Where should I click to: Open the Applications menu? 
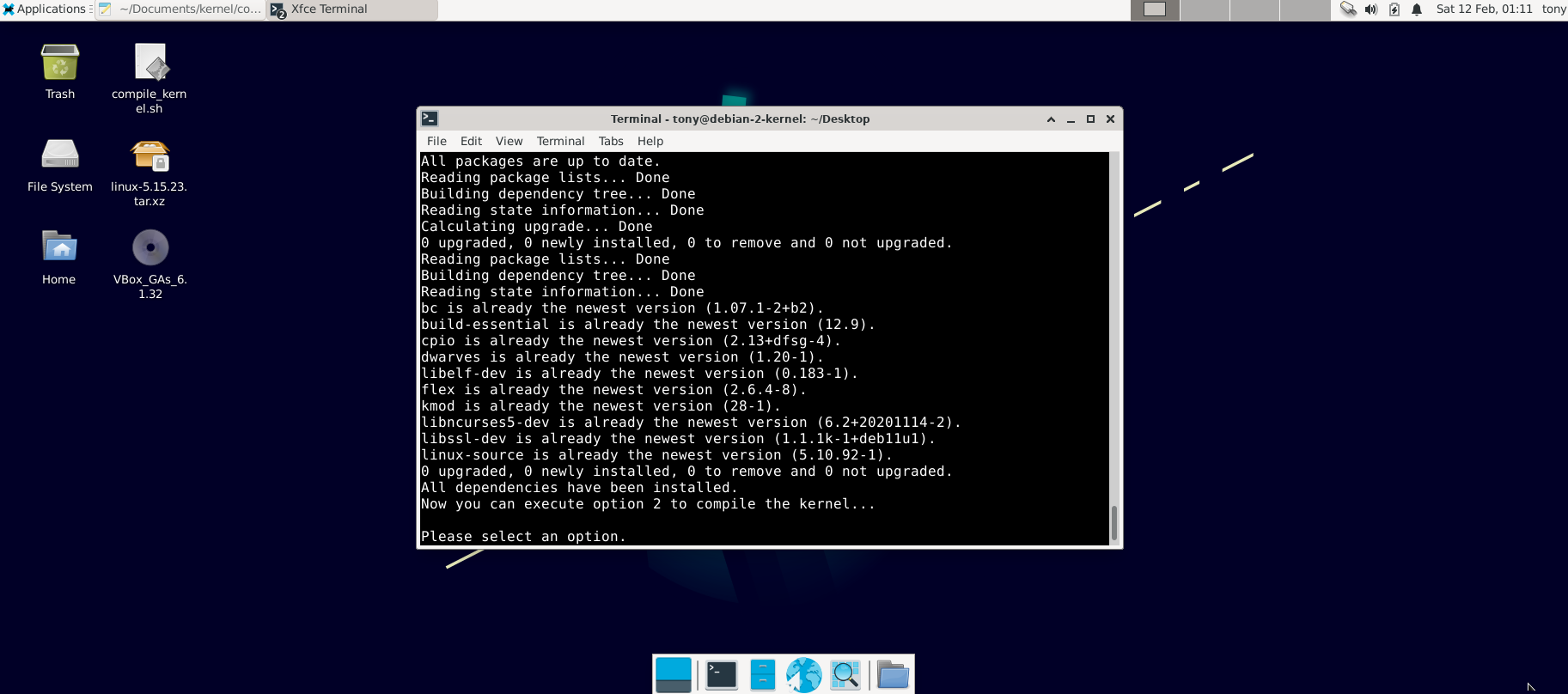[46, 9]
